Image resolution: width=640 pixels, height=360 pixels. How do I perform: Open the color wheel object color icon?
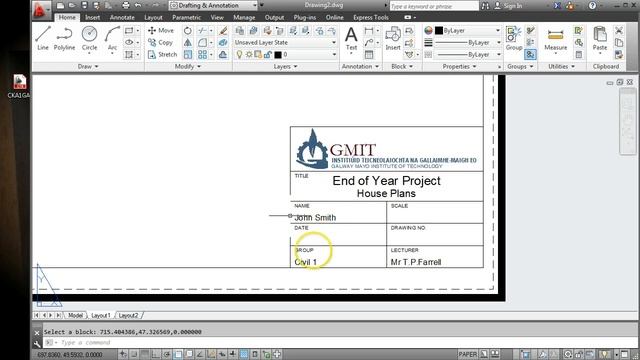pos(428,31)
